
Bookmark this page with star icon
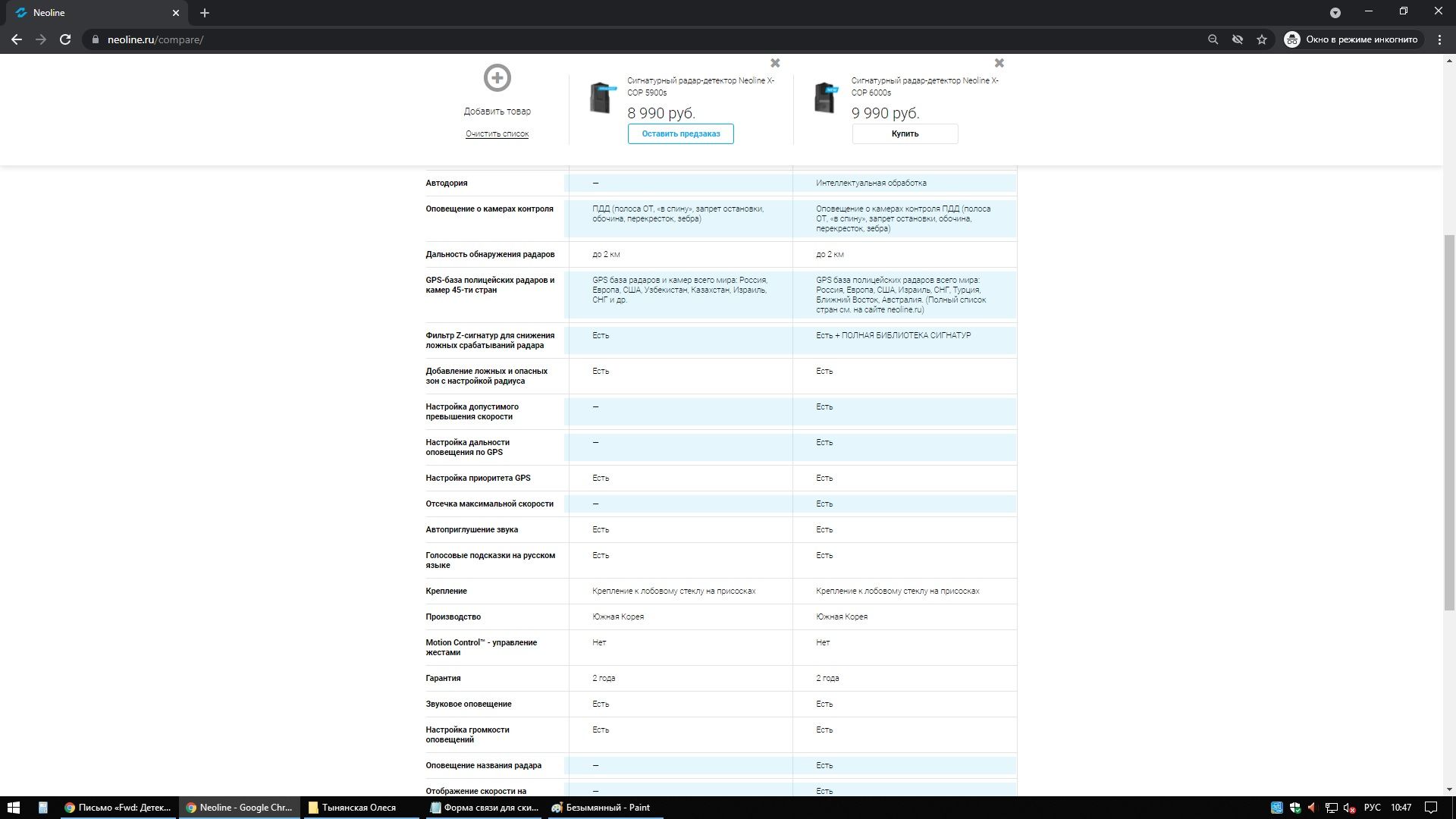coord(1262,39)
